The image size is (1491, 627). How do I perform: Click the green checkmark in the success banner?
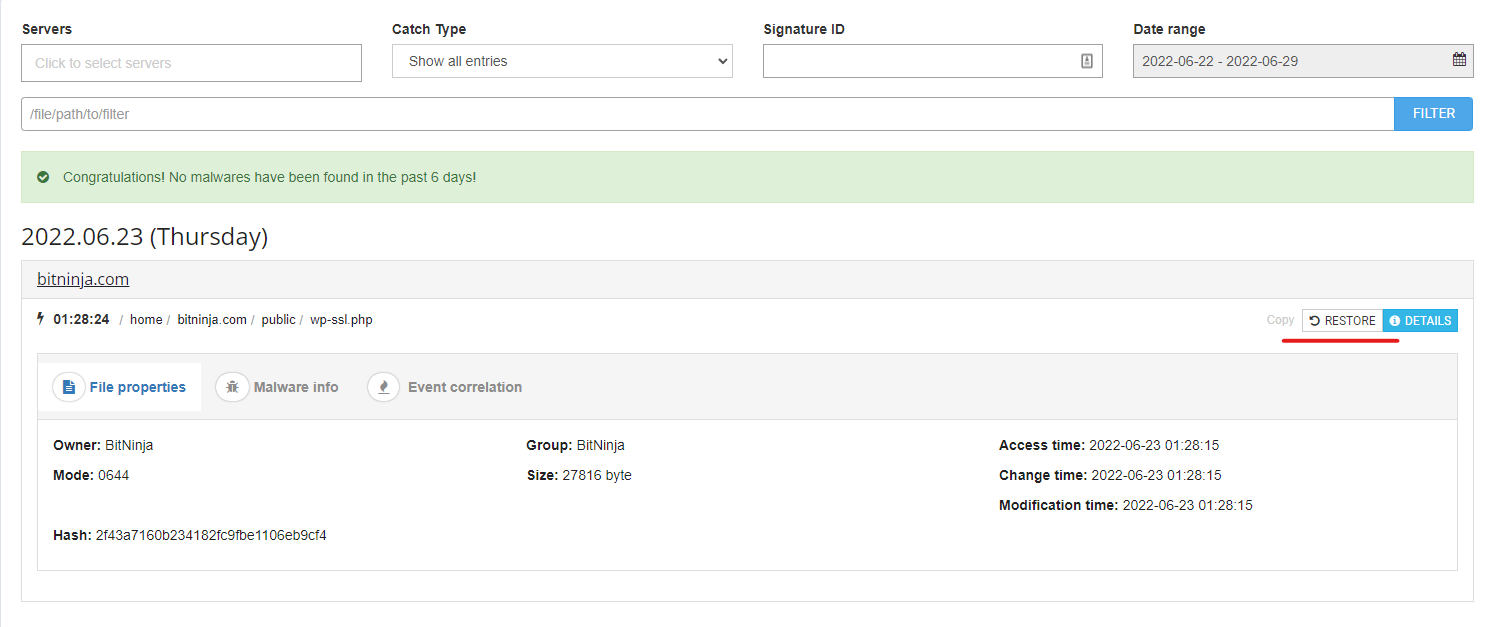(42, 176)
